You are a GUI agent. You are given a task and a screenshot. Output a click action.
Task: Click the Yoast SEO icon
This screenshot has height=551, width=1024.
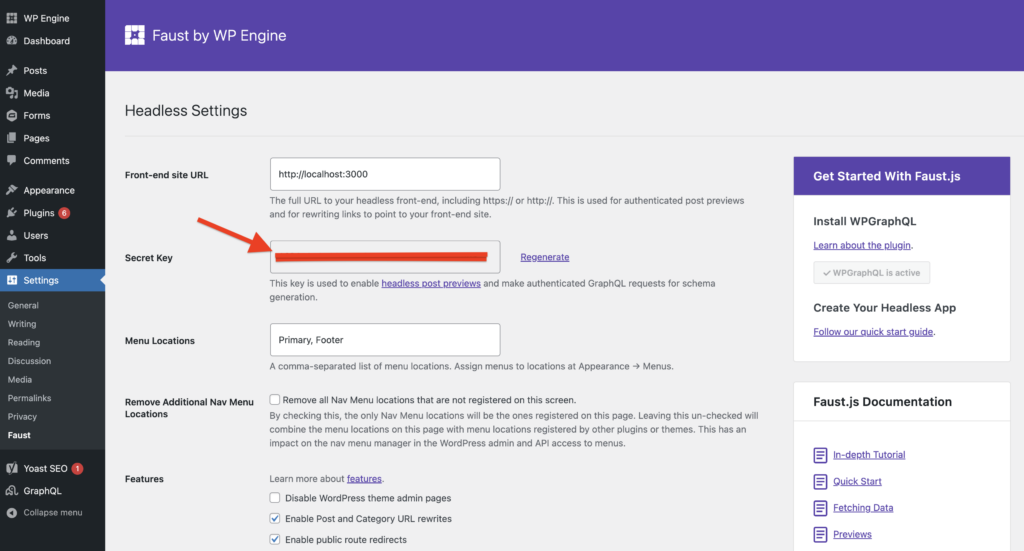(x=11, y=468)
